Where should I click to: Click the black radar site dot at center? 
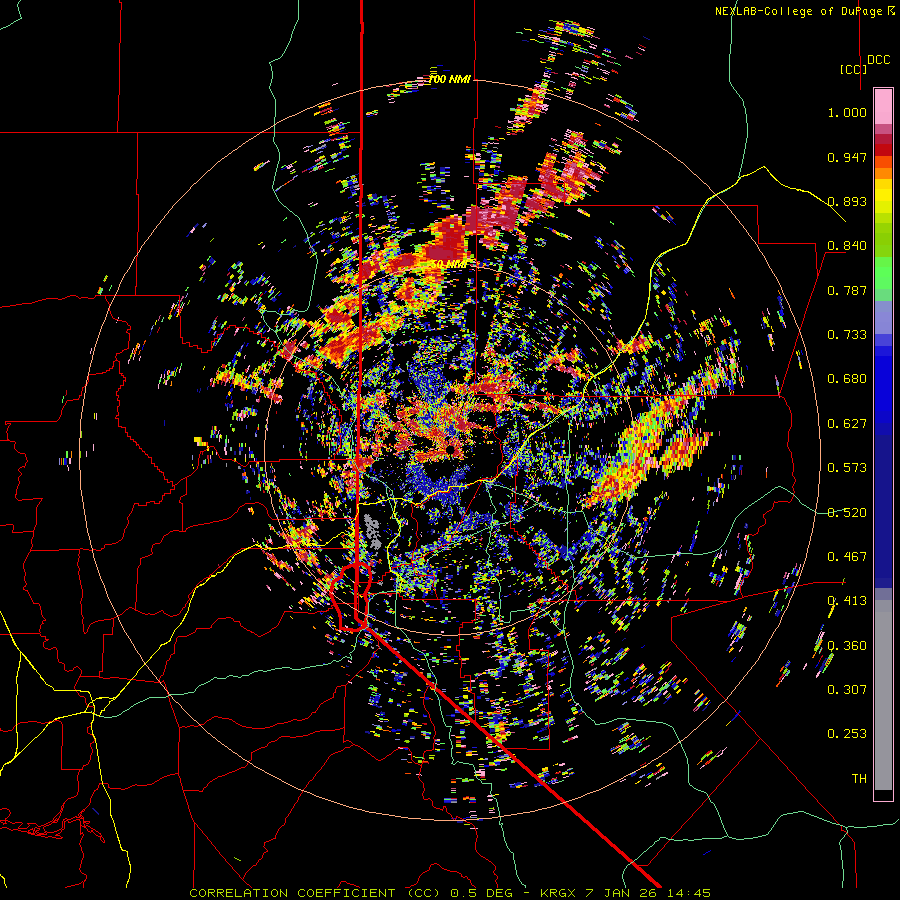(451, 449)
